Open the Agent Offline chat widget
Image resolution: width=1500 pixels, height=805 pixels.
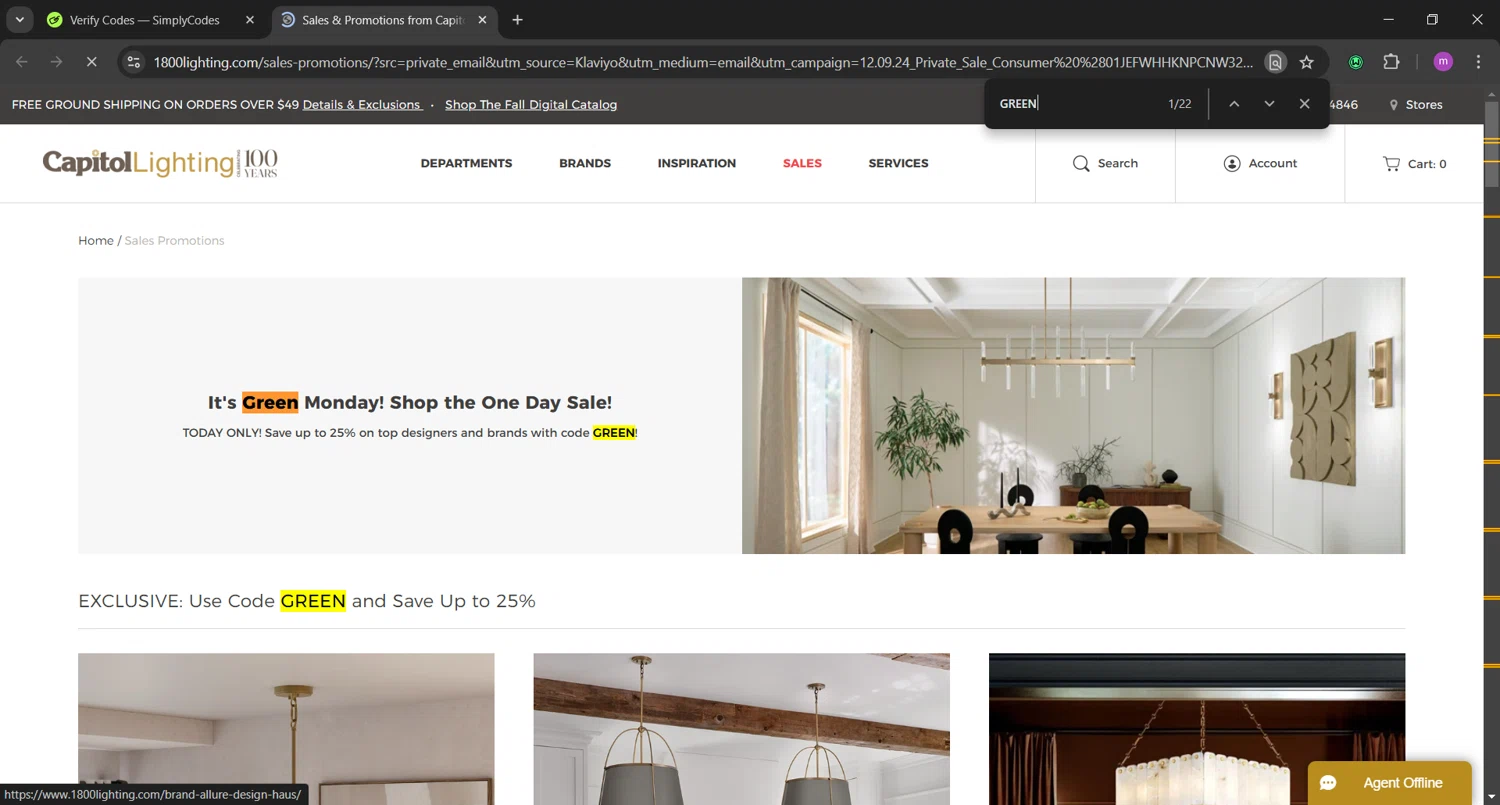[1390, 783]
